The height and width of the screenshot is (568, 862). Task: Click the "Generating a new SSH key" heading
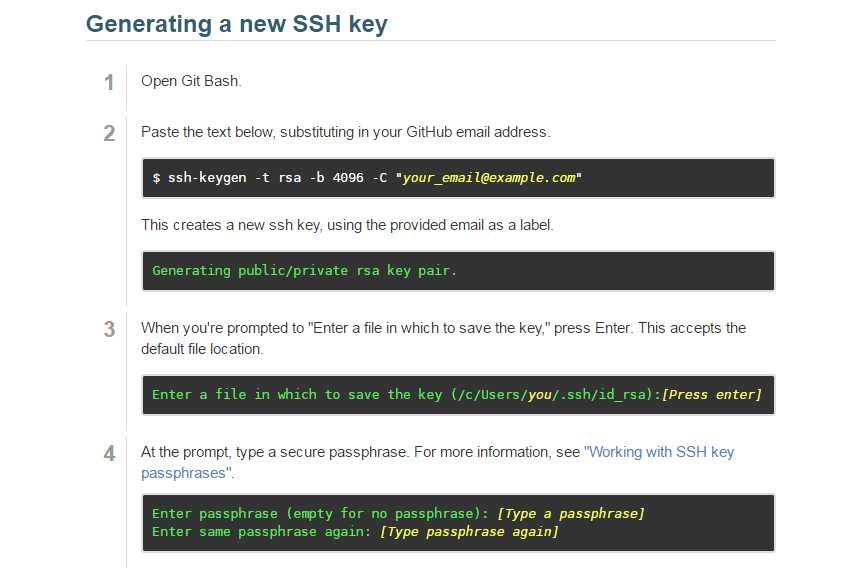coord(236,24)
